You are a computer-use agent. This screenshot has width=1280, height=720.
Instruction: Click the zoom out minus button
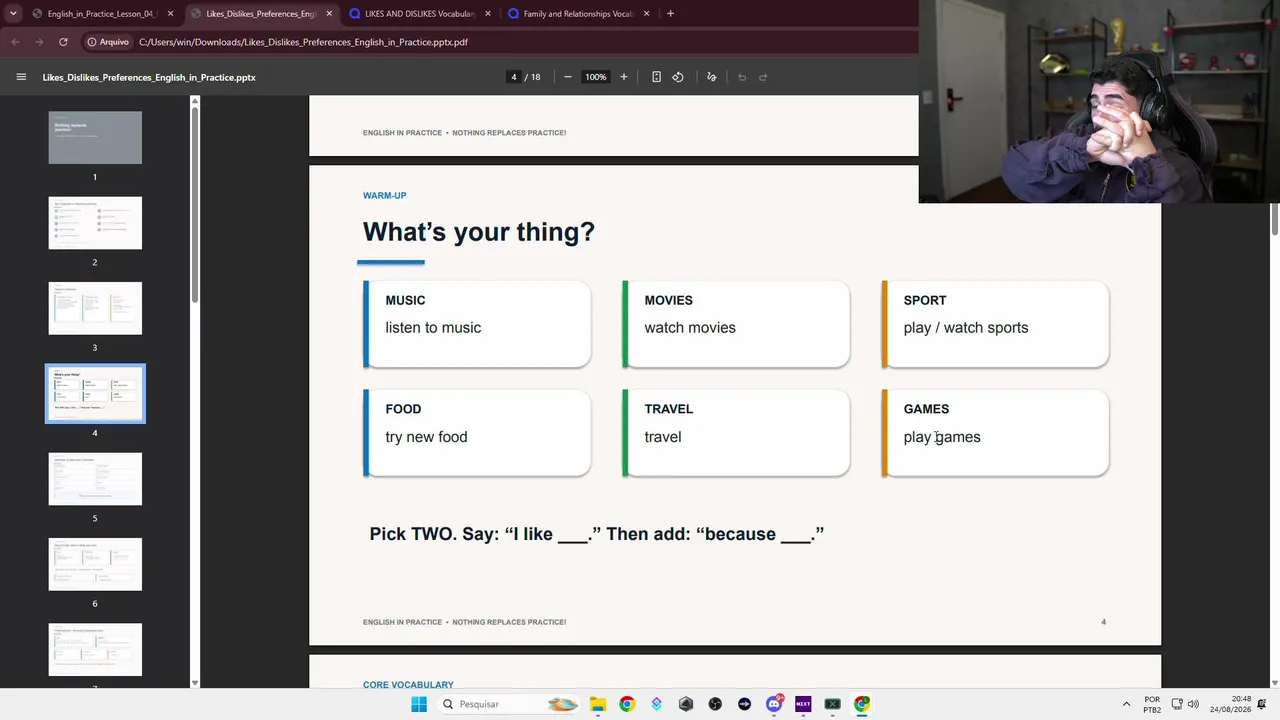(x=567, y=77)
